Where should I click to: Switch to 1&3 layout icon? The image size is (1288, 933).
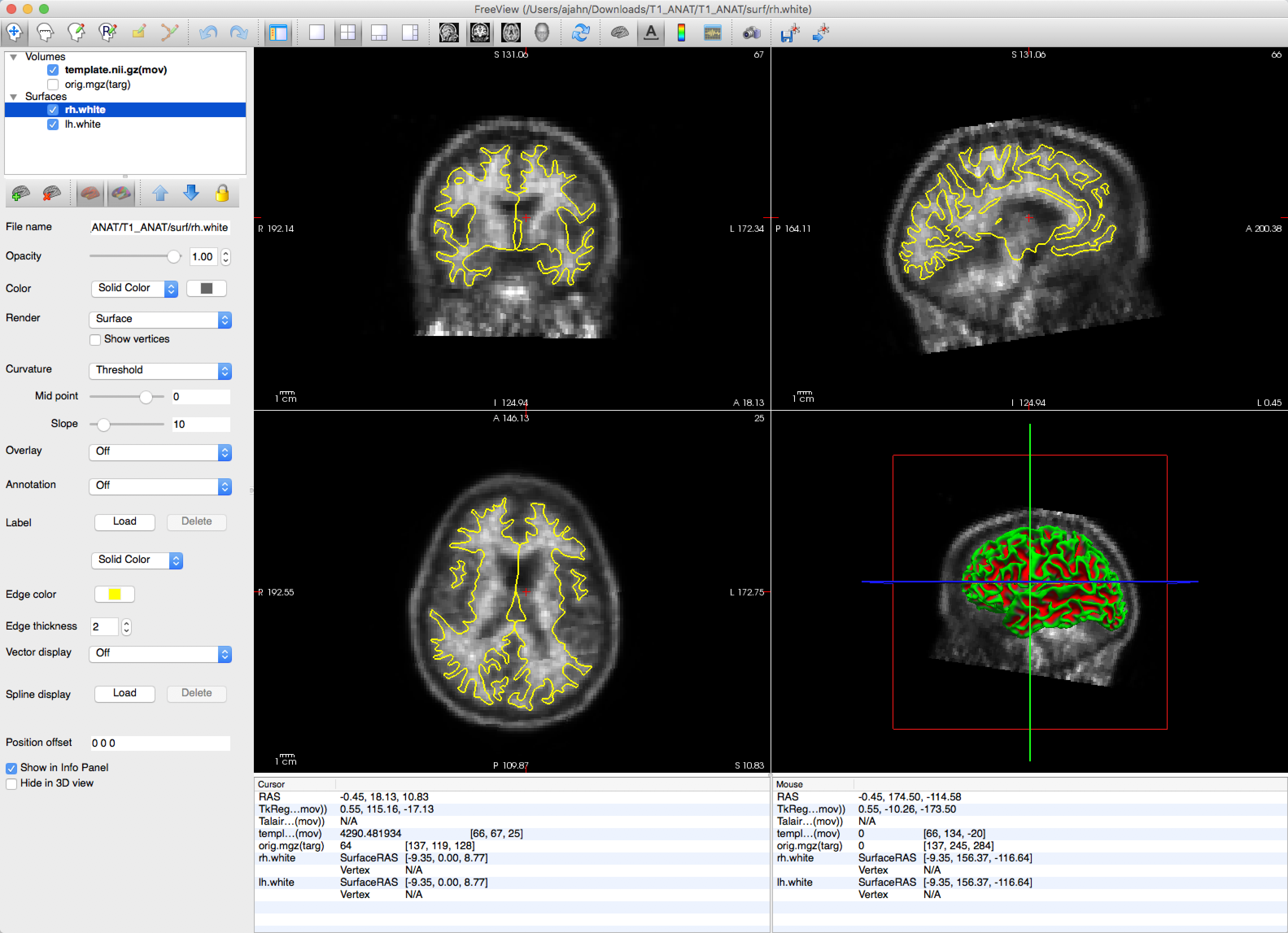click(379, 33)
